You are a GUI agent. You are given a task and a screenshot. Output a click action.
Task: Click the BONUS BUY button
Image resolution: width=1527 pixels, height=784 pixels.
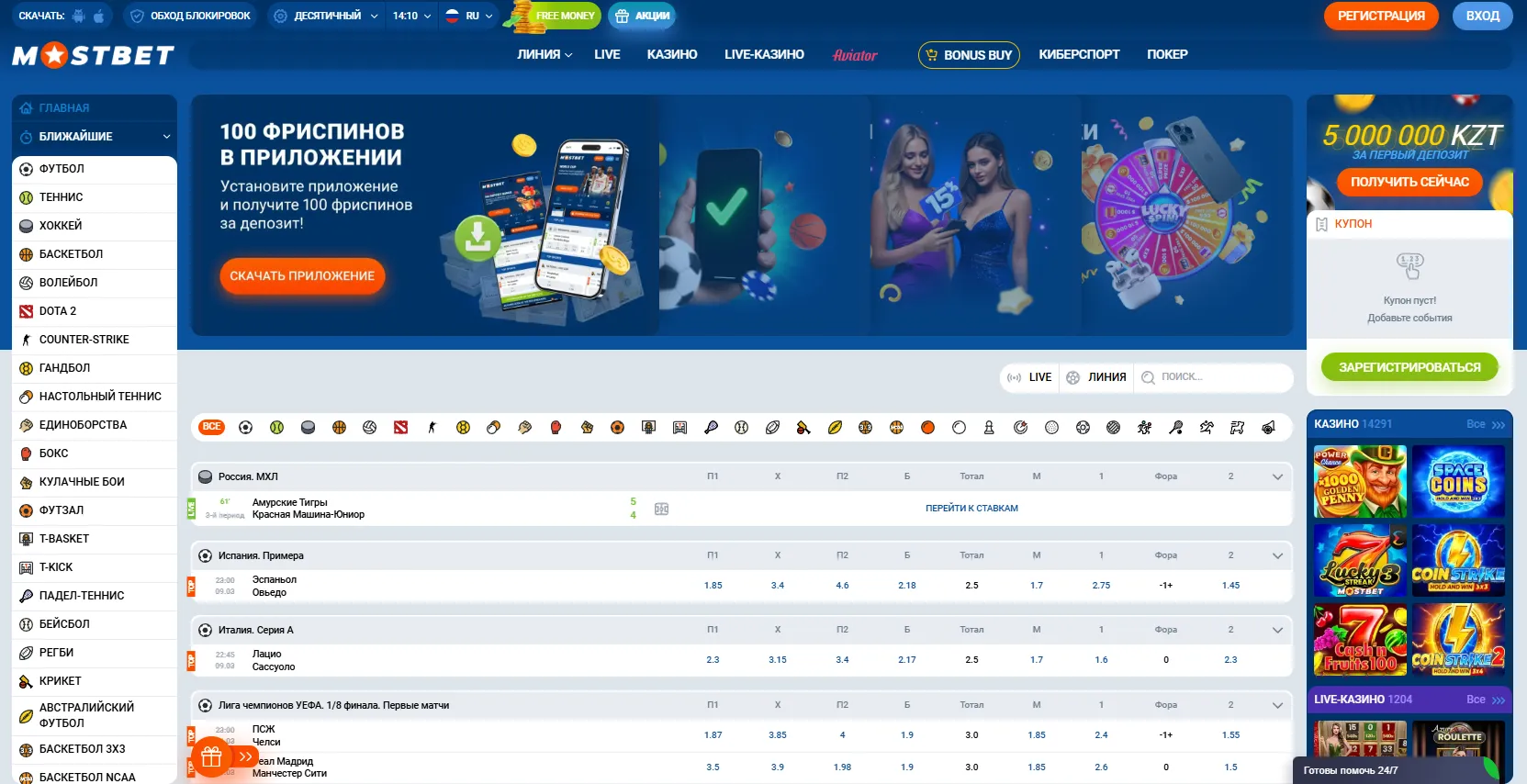pyautogui.click(x=969, y=55)
